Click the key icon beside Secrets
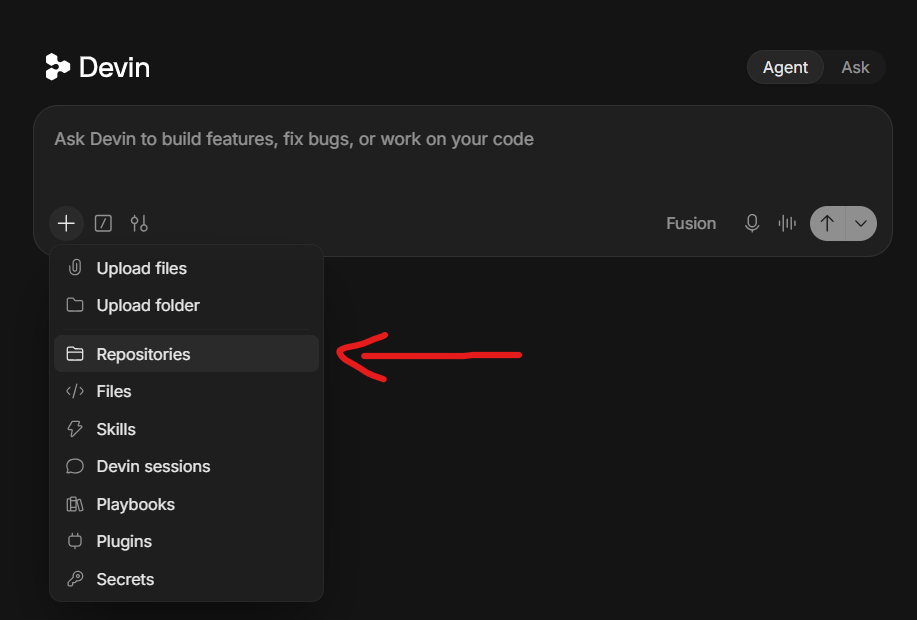917x620 pixels. tap(75, 578)
